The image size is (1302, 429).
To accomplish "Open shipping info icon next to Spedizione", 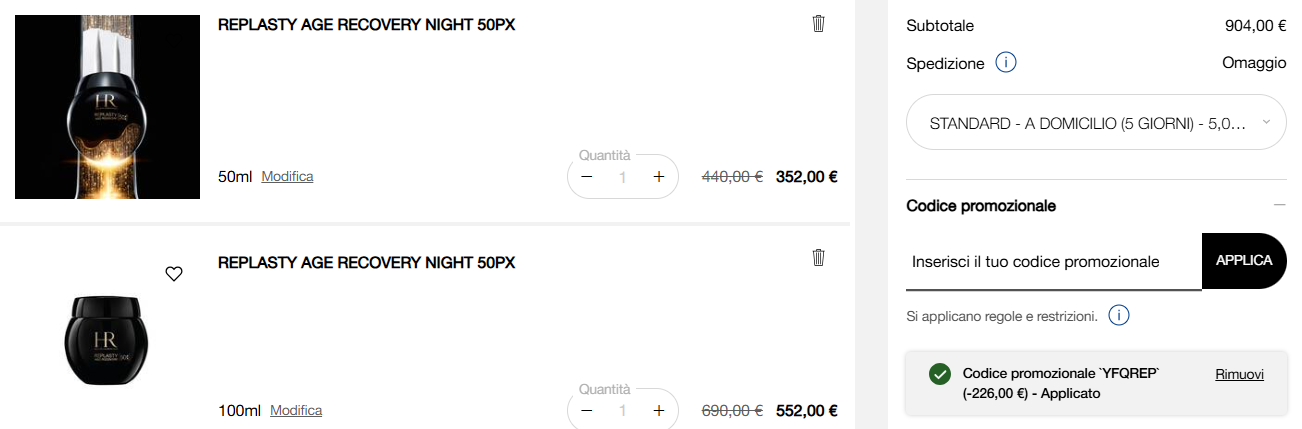I will point(1006,63).
